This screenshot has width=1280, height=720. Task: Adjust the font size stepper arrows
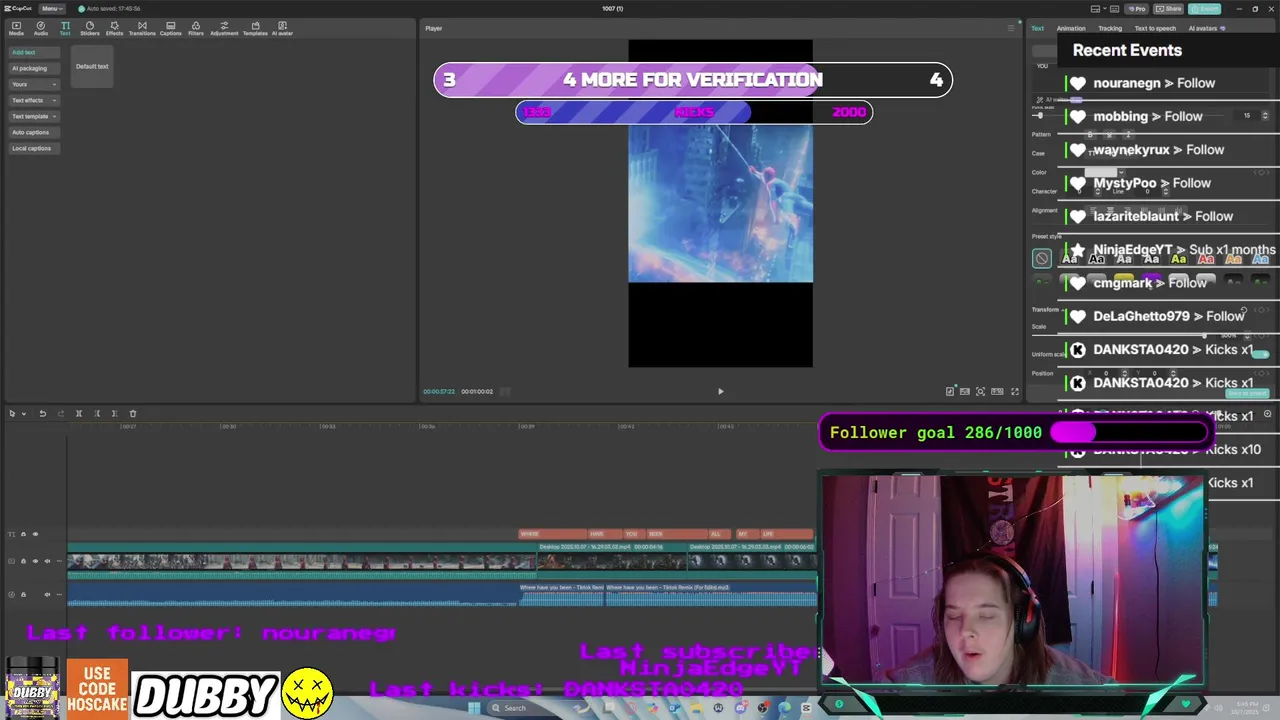coord(1267,115)
